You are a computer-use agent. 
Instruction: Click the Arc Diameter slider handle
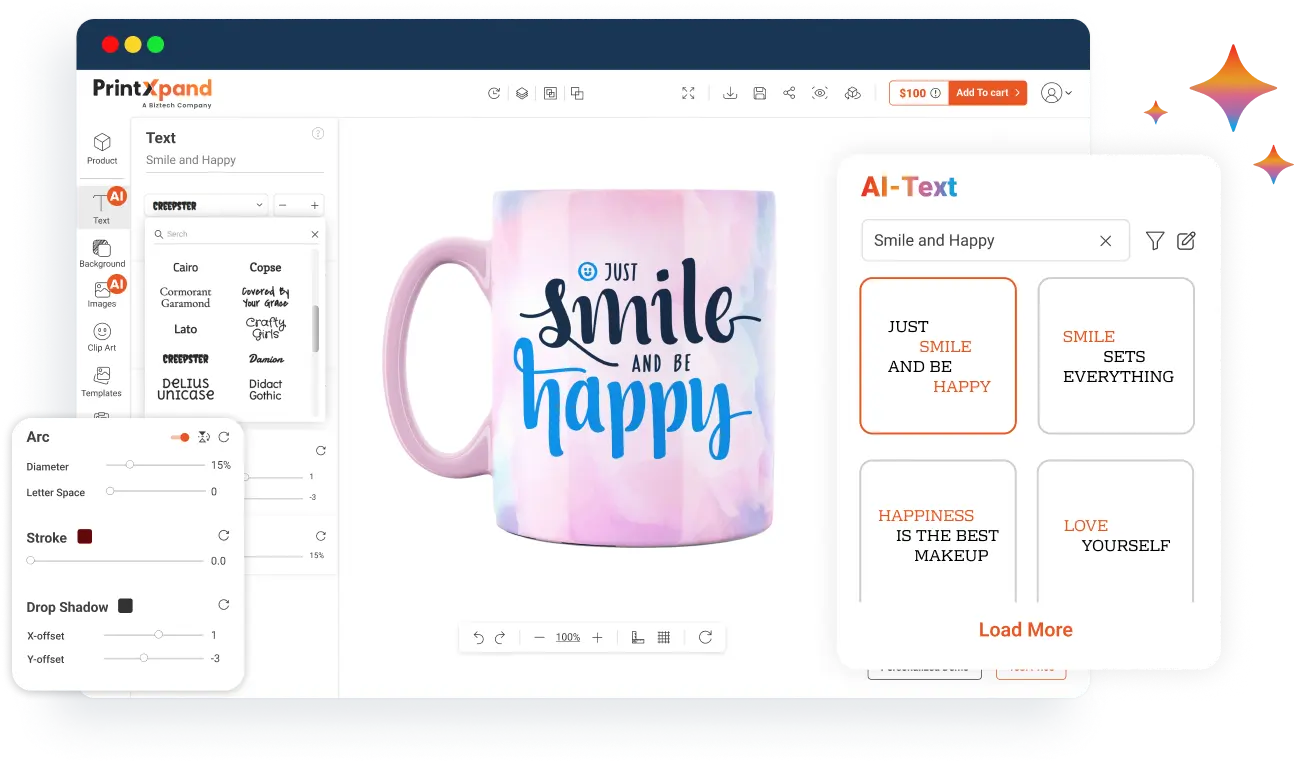130,465
